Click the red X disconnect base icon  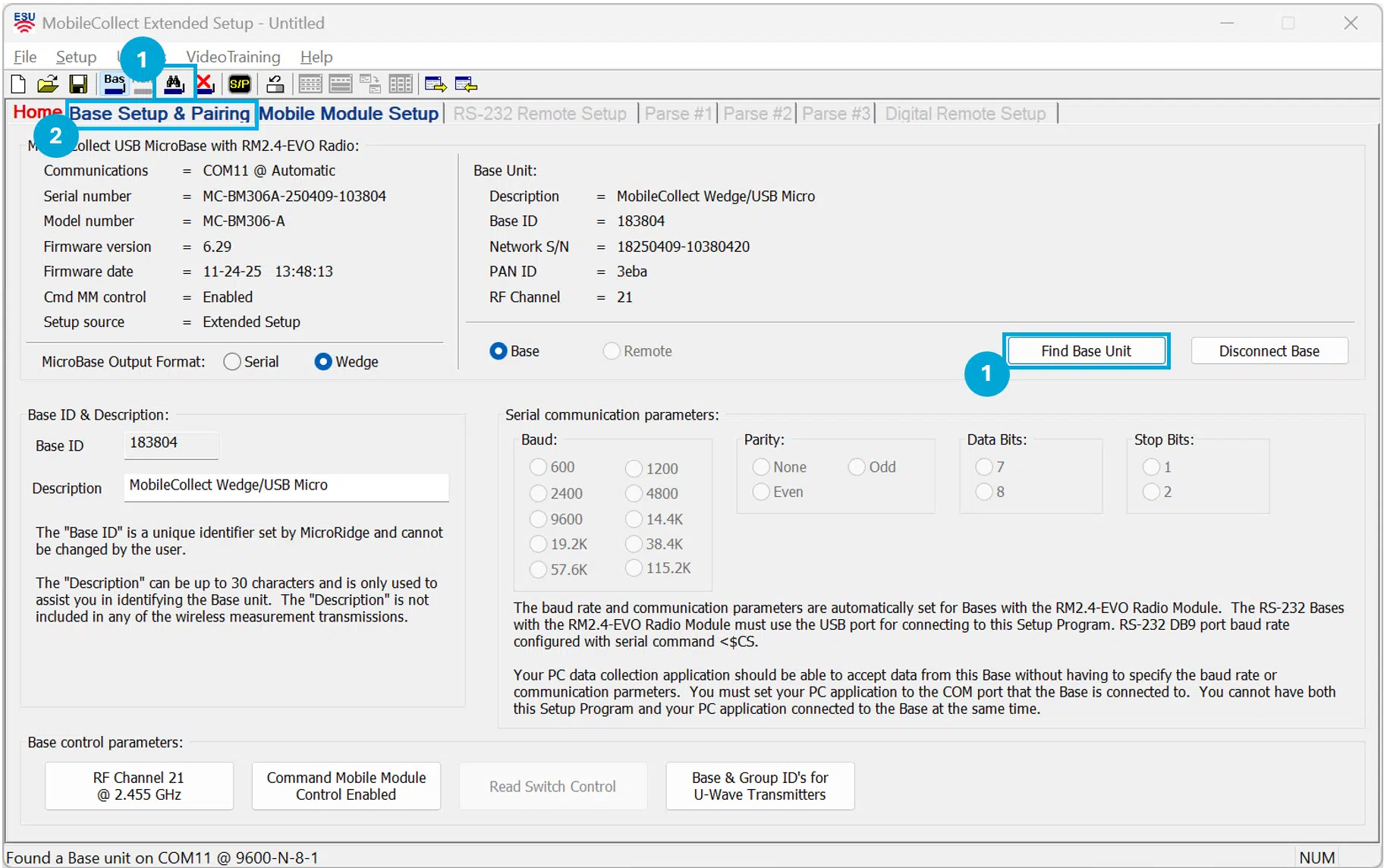click(204, 84)
